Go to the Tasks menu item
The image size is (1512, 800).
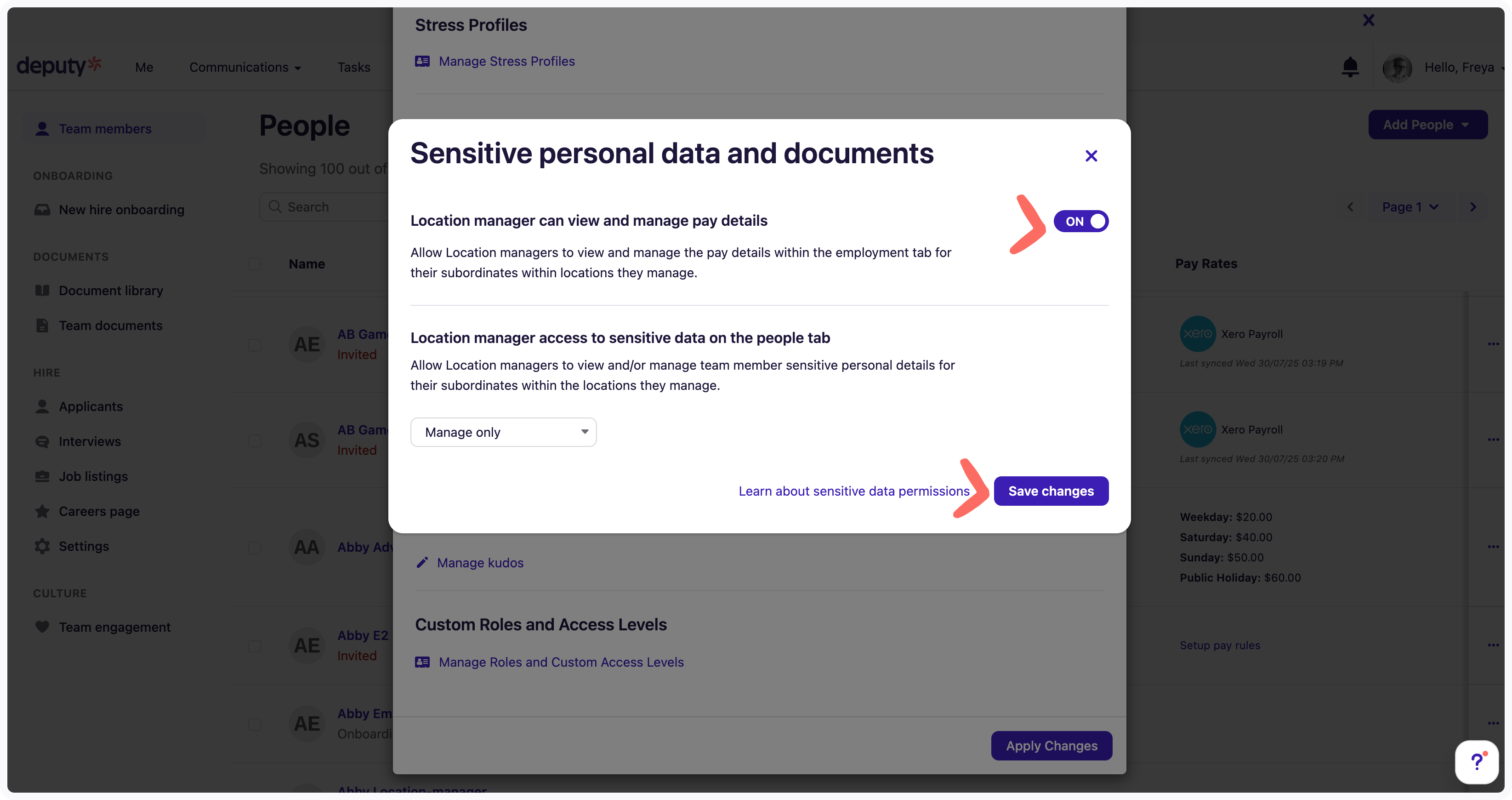pos(353,68)
